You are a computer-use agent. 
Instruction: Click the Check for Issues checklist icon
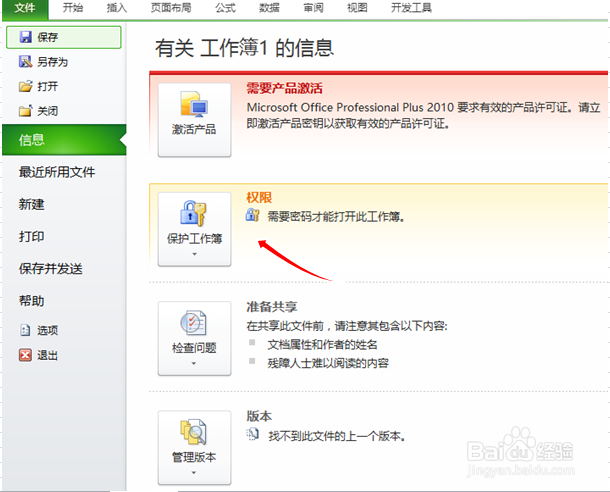(x=193, y=322)
